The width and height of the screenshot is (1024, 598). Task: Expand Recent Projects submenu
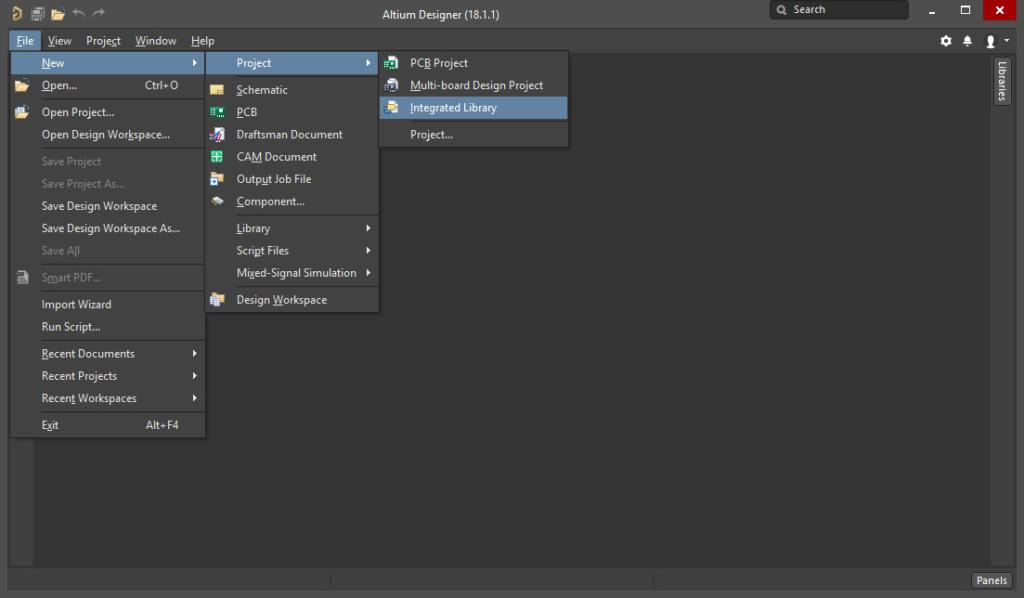coord(108,376)
